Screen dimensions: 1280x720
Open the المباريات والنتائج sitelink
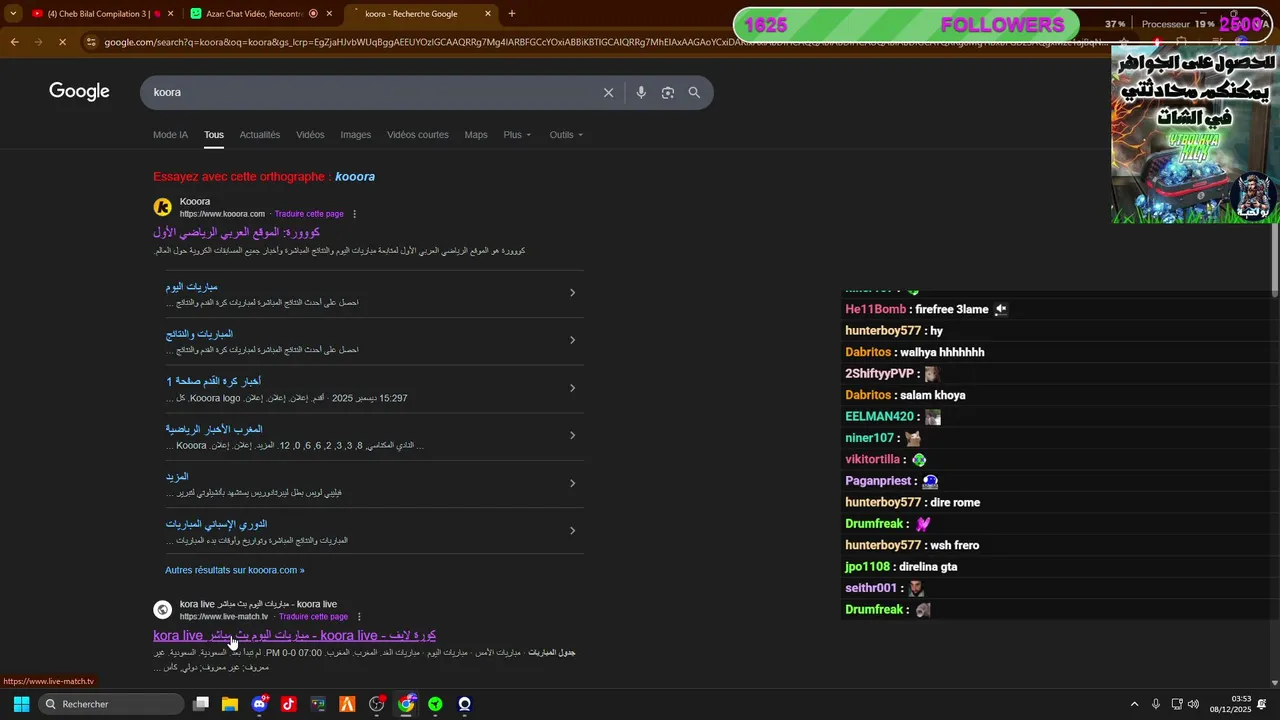(x=199, y=334)
